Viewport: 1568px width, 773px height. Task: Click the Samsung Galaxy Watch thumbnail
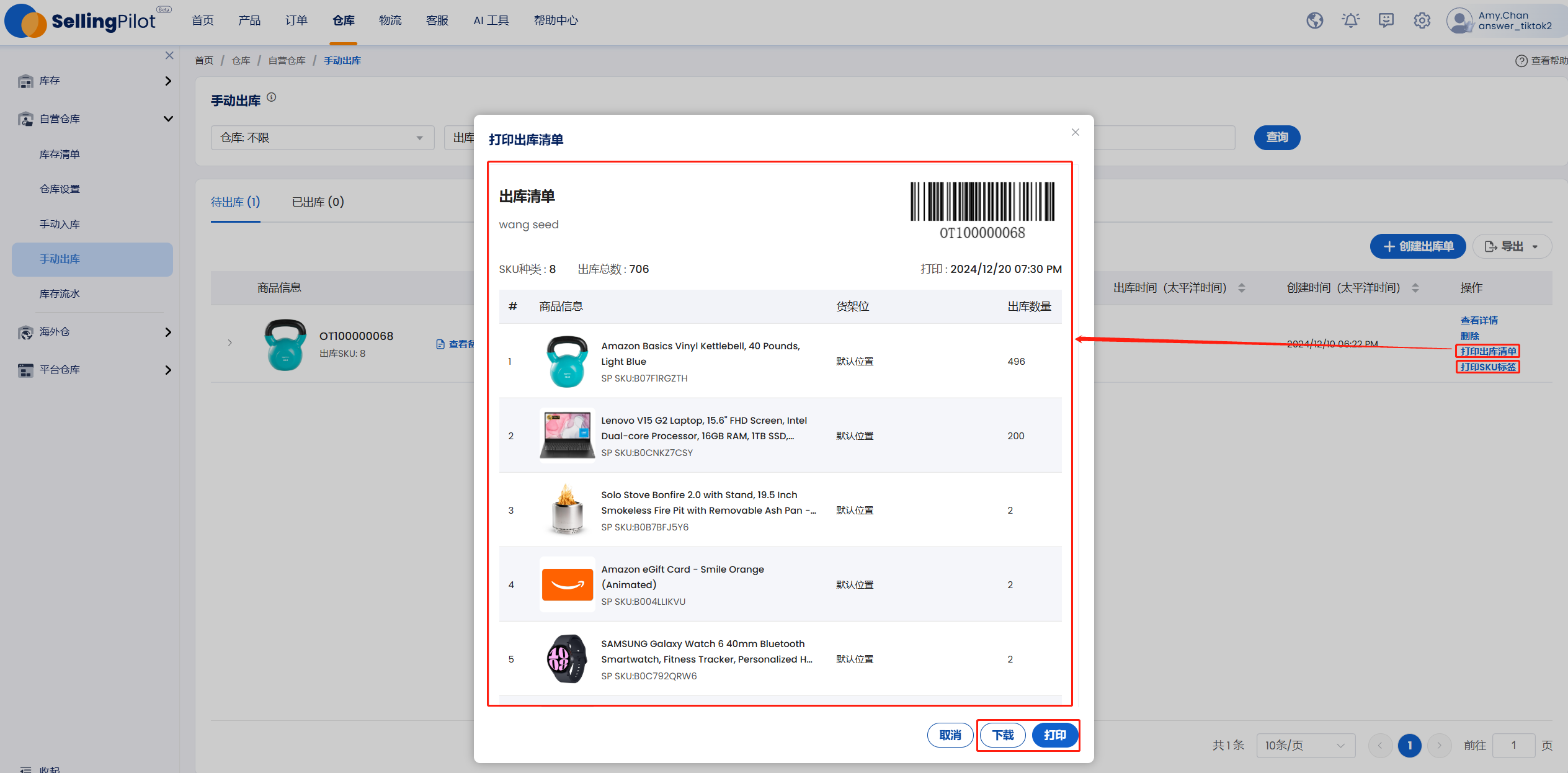pyautogui.click(x=567, y=659)
